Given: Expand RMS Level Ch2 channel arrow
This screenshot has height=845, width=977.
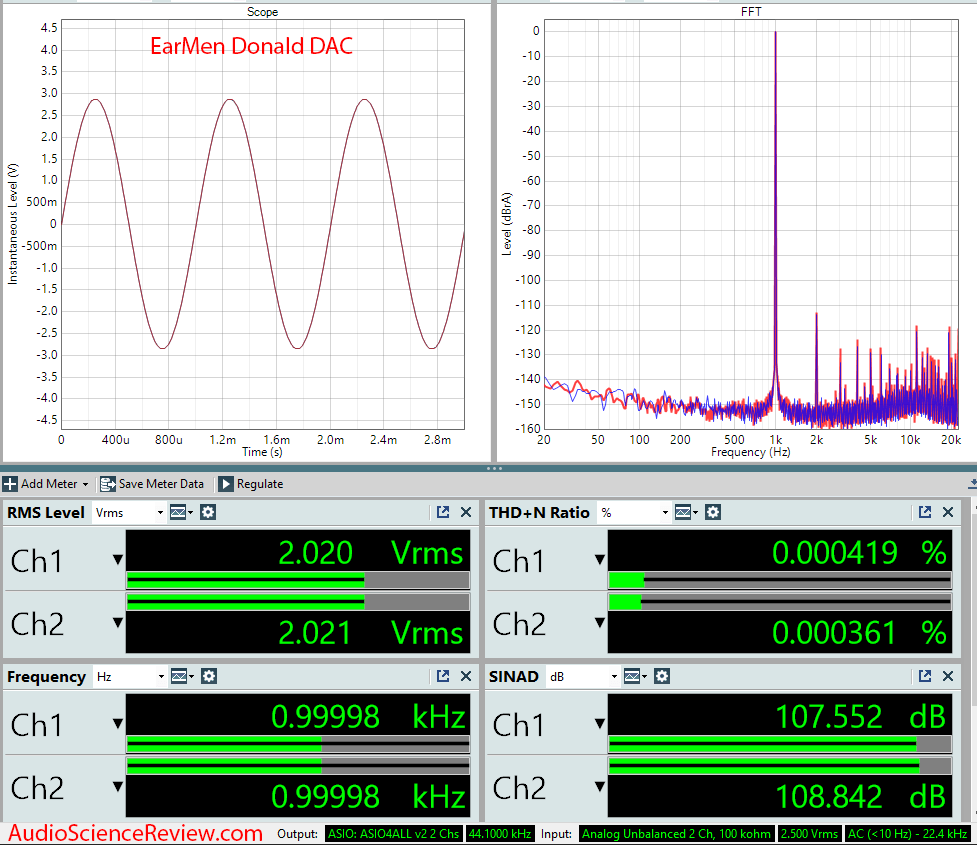Looking at the screenshot, I should point(118,622).
